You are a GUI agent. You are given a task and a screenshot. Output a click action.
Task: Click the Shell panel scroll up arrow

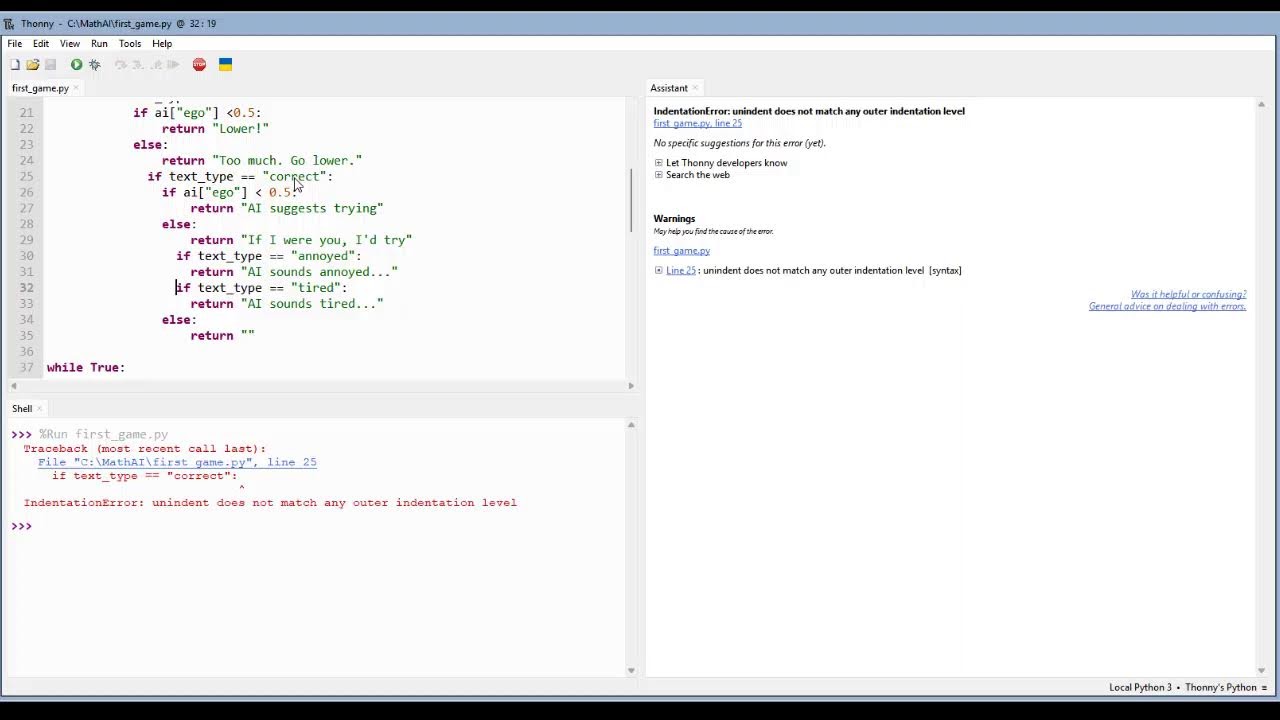click(631, 425)
